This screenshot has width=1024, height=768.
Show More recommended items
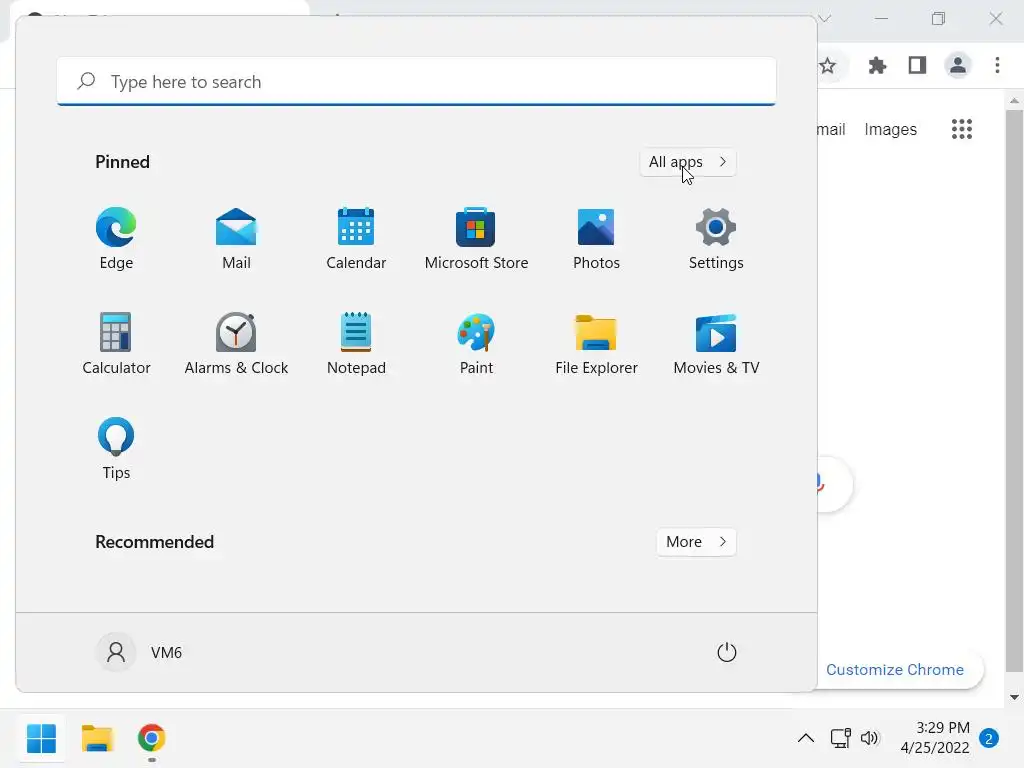coord(696,542)
